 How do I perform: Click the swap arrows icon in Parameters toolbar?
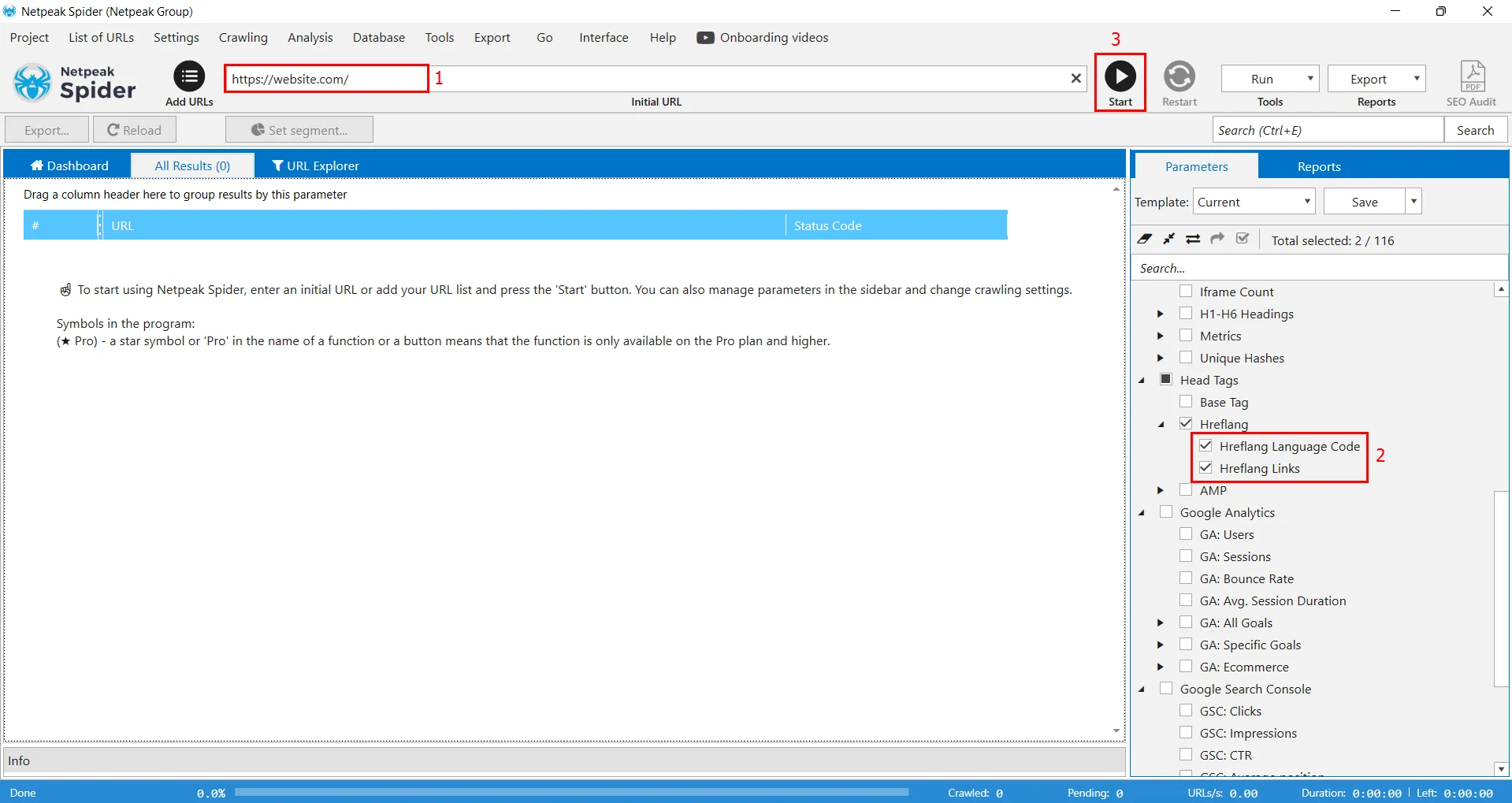pyautogui.click(x=1193, y=239)
